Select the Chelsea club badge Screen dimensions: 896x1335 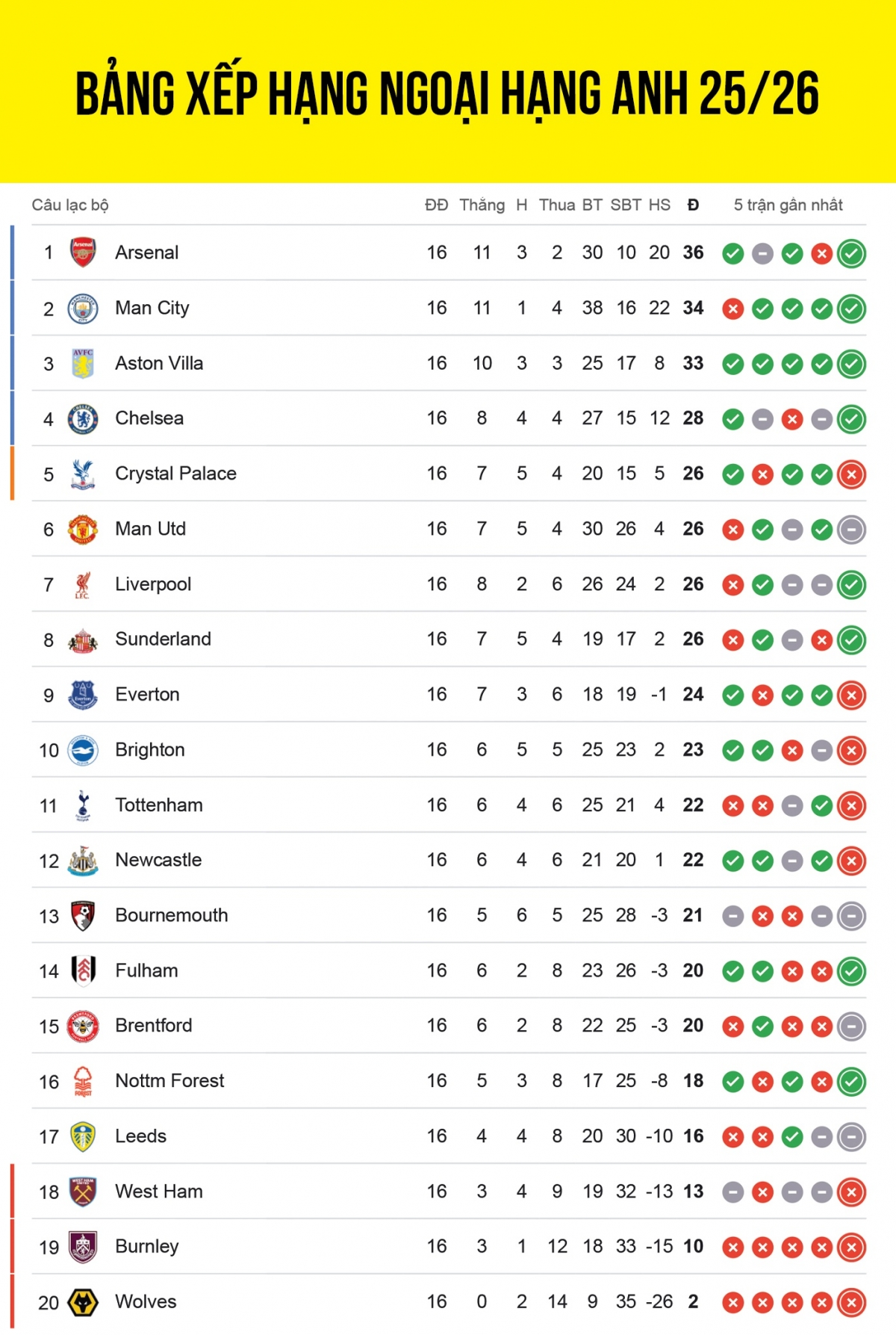click(x=83, y=418)
